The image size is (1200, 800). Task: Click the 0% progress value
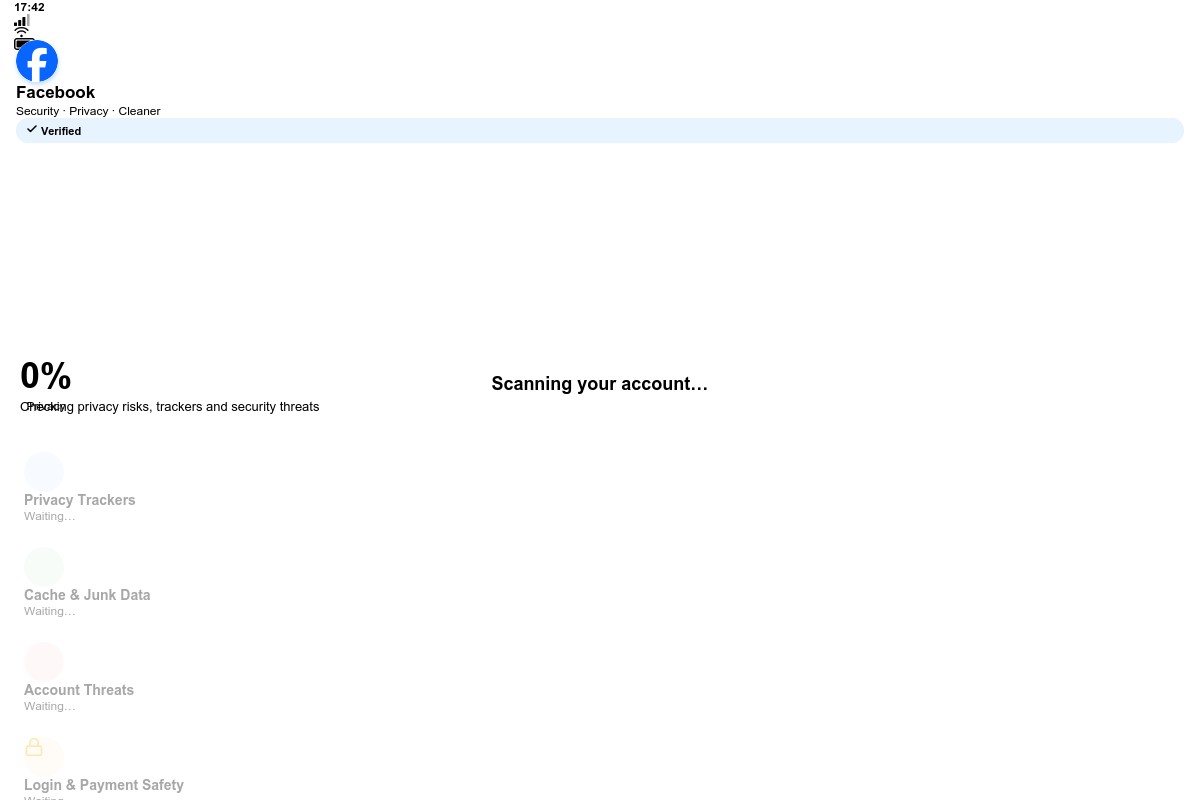click(46, 376)
